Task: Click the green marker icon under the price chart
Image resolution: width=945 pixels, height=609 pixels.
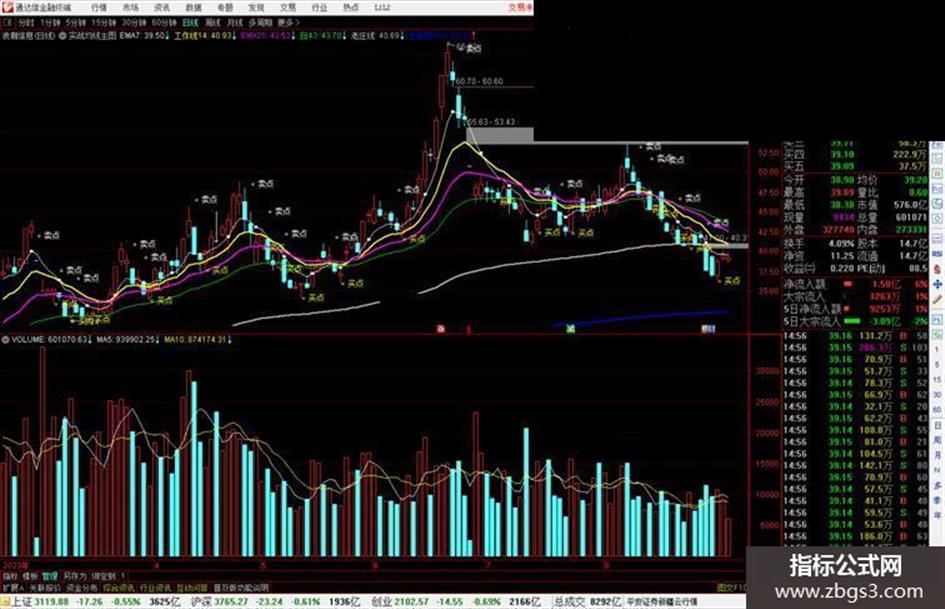Action: [x=571, y=329]
